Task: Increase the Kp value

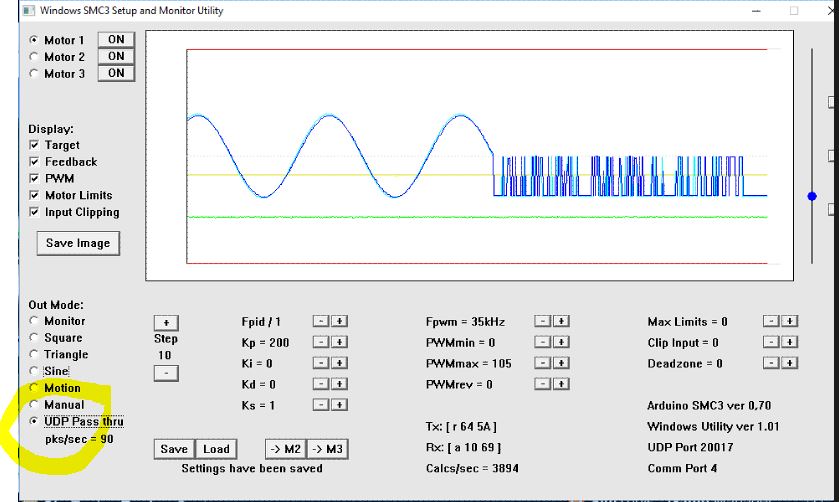Action: pyautogui.click(x=339, y=342)
